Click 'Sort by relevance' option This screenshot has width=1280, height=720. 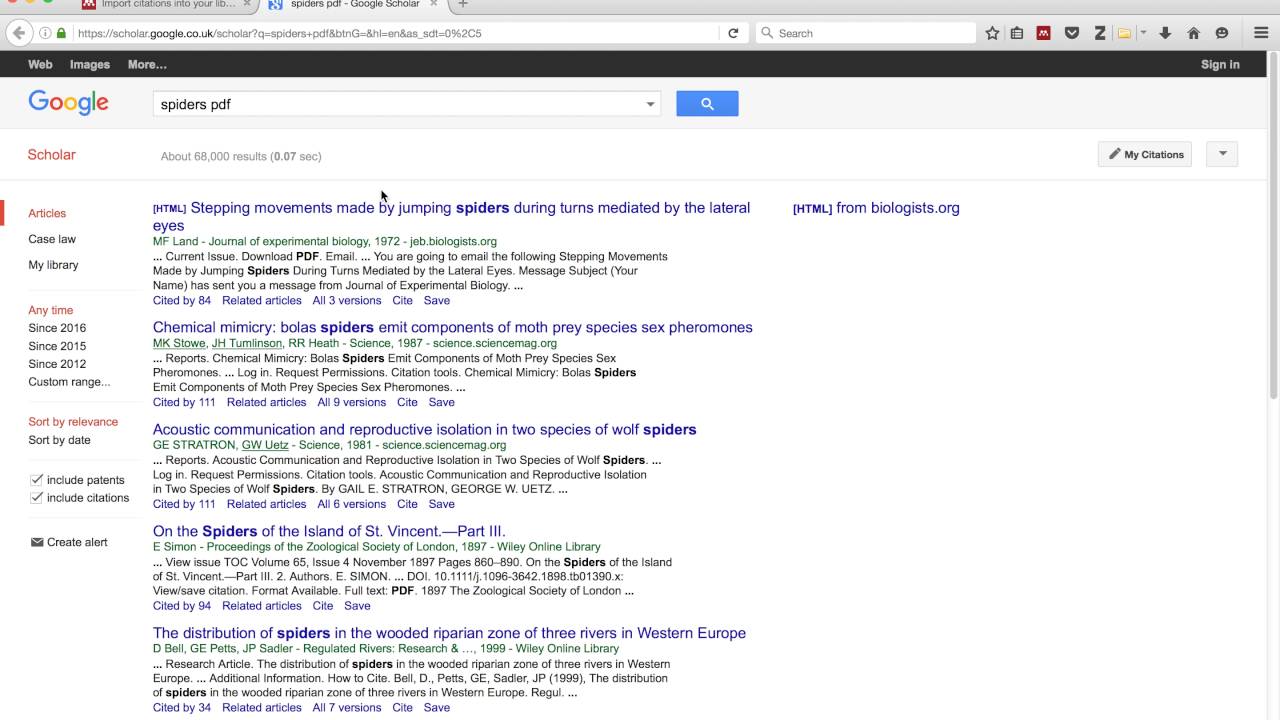(73, 422)
